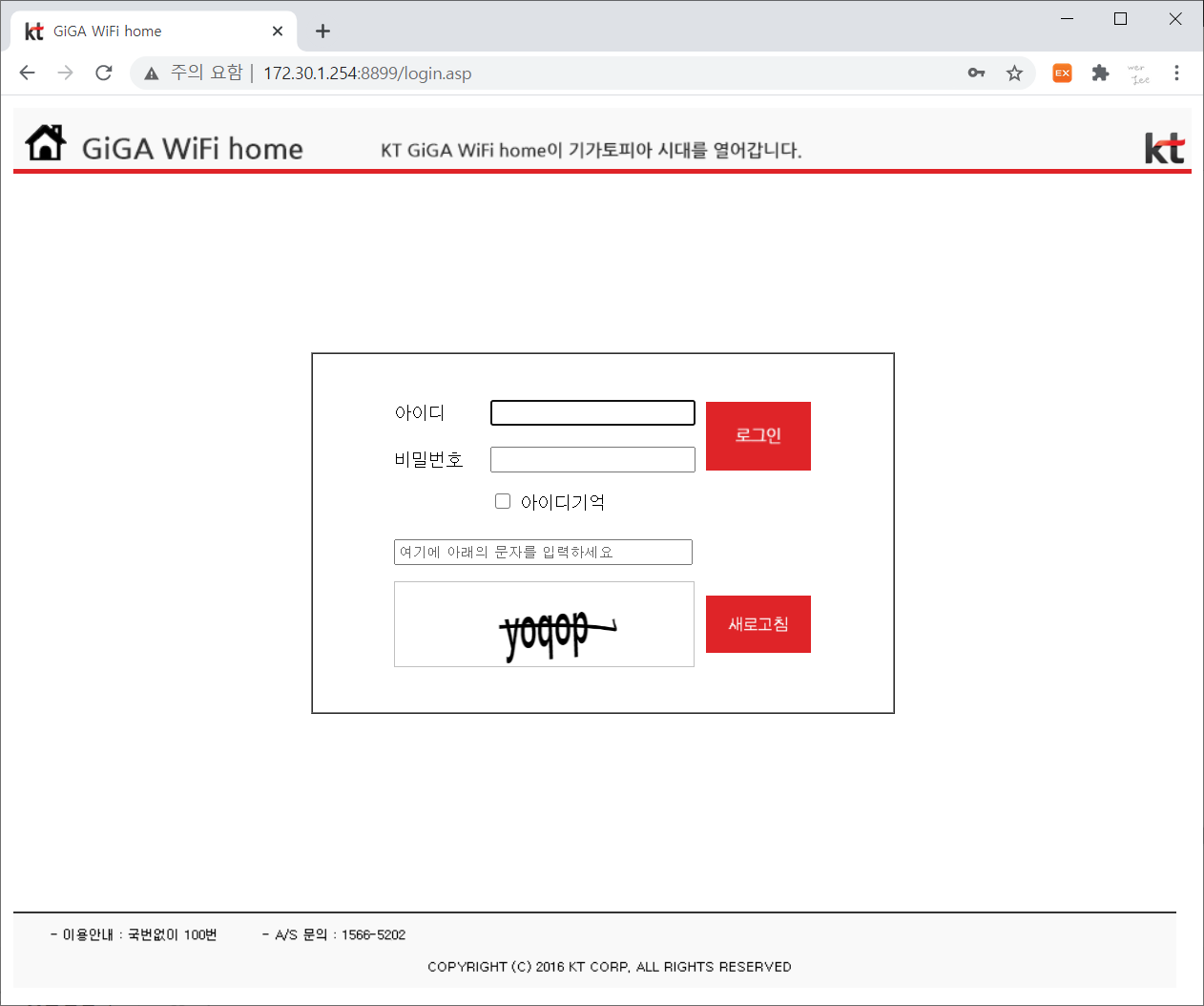Go back with the browser back arrow
The height and width of the screenshot is (1006, 1204).
pyautogui.click(x=27, y=73)
